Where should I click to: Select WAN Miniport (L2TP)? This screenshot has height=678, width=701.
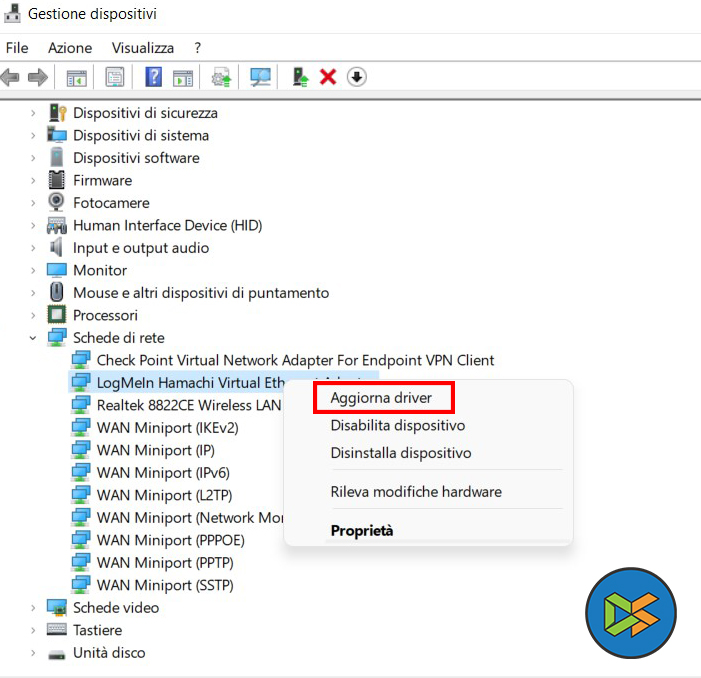[165, 495]
